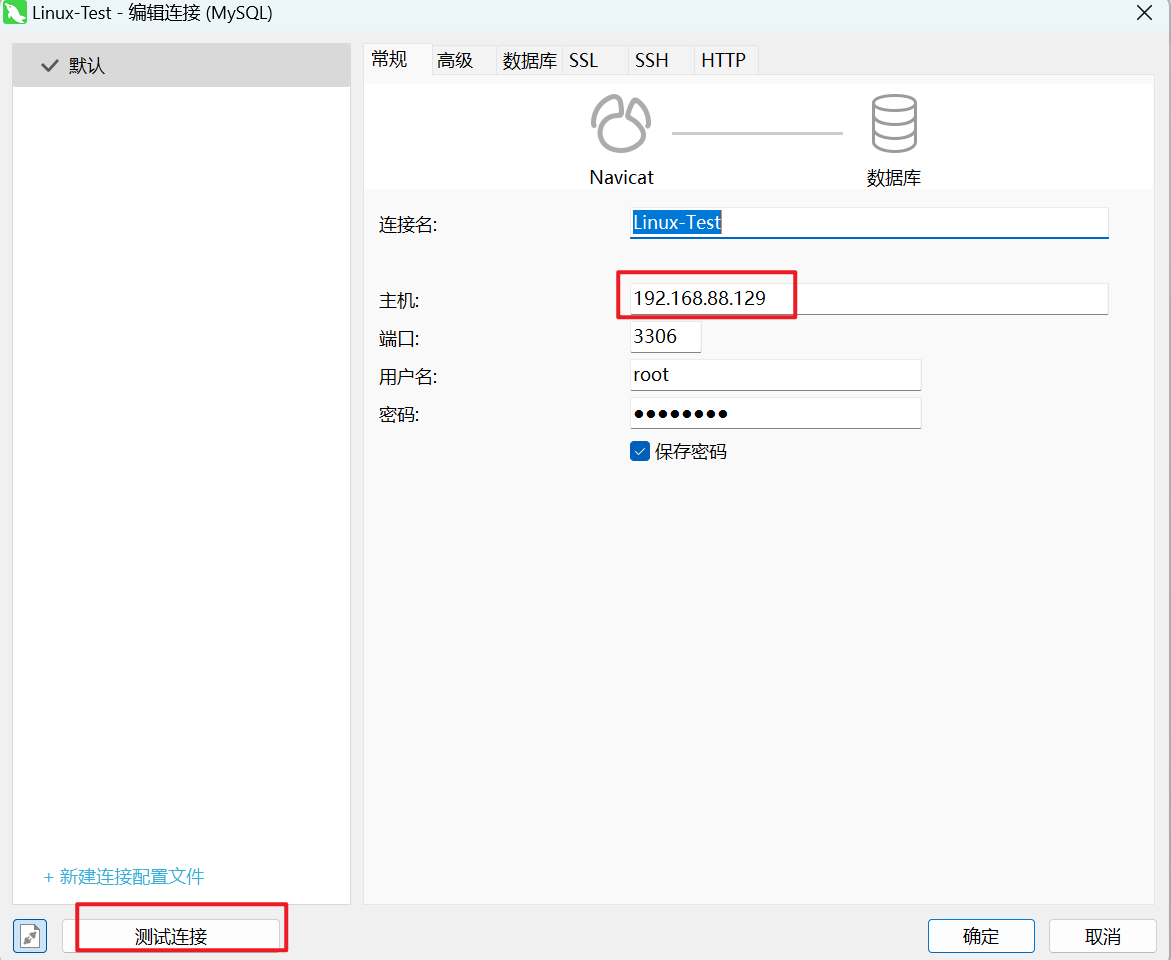Confirm with the 确定 button
Screen dimensions: 1171x960
980,936
